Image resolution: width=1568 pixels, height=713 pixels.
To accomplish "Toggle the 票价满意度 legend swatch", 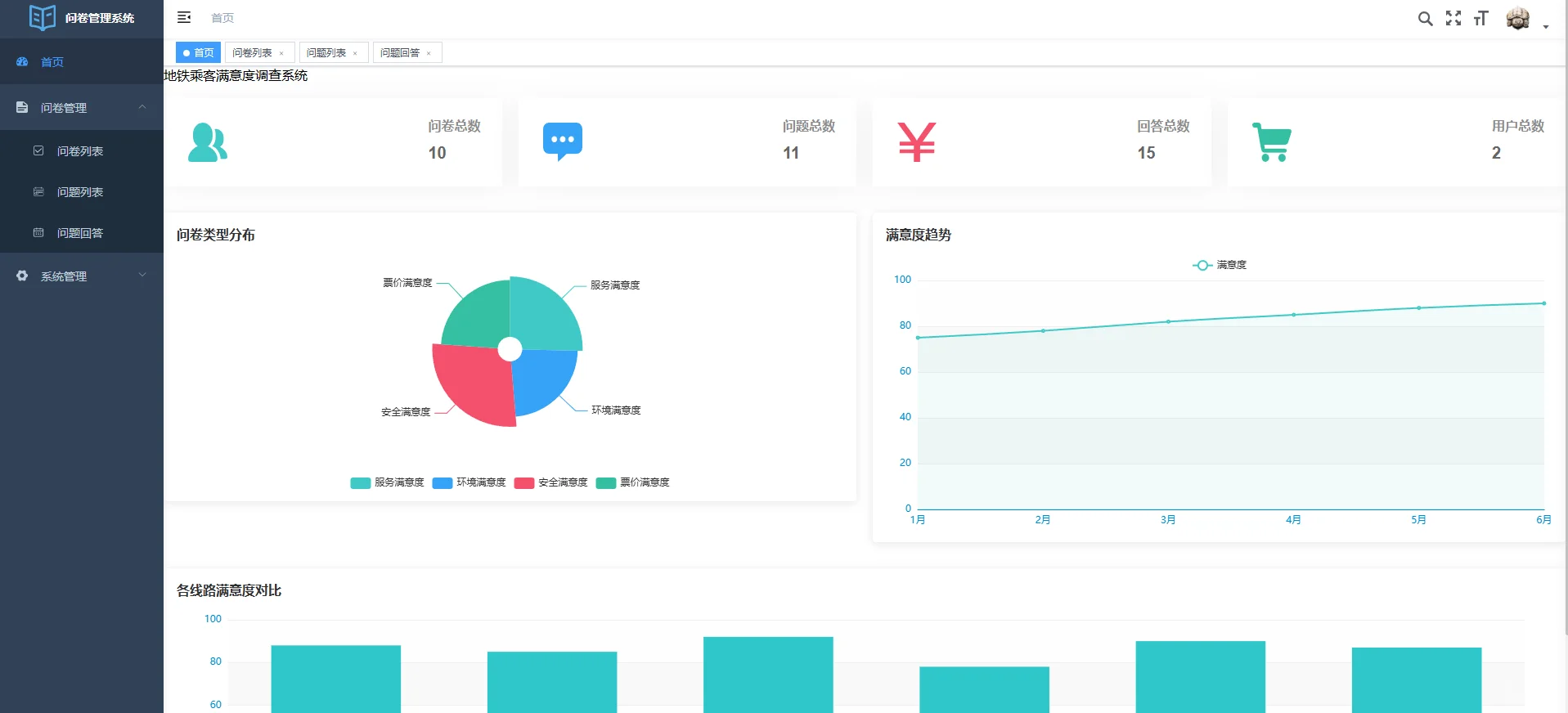I will coord(606,482).
